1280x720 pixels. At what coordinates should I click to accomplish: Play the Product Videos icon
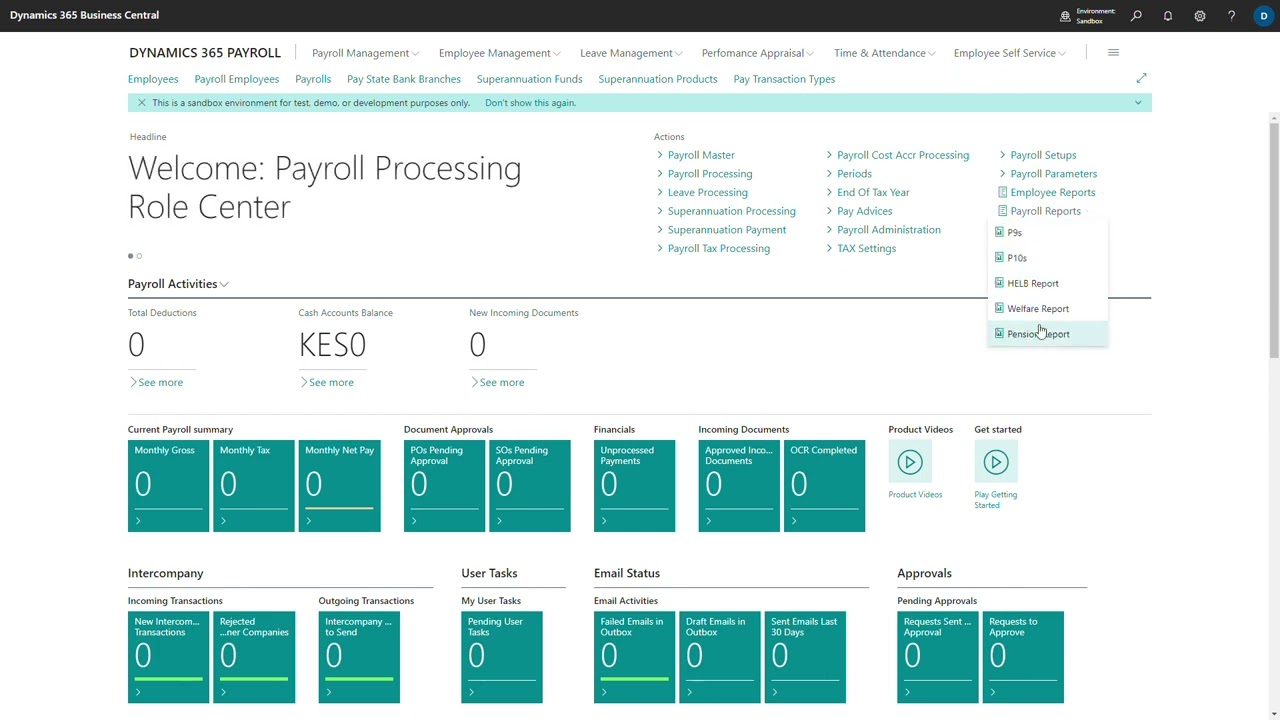pos(910,462)
